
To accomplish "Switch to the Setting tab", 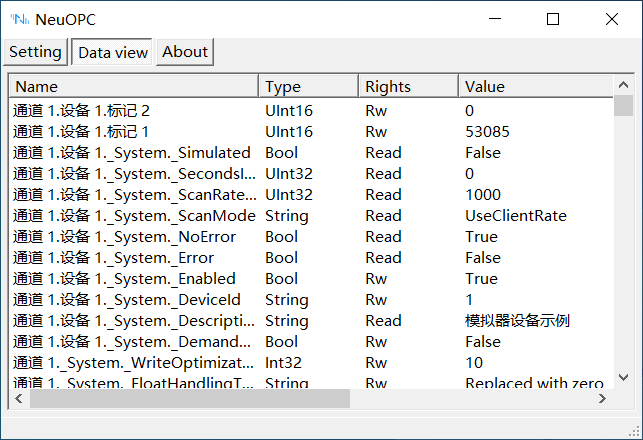I will (35, 52).
